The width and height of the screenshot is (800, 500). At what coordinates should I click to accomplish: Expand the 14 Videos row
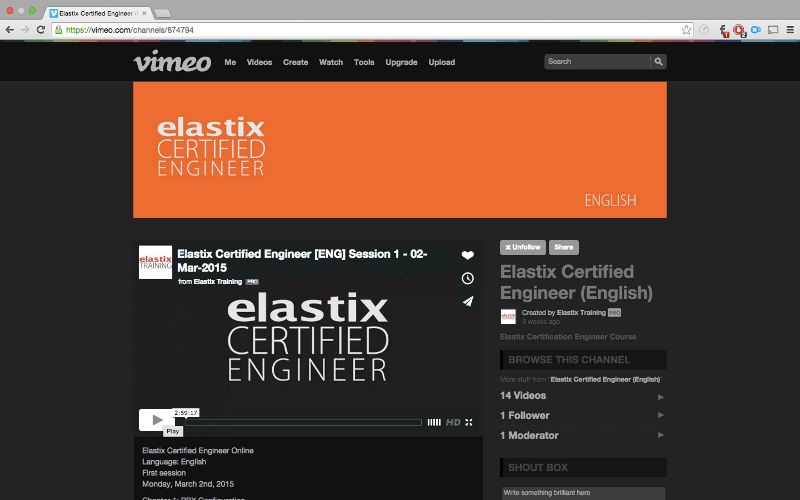click(582, 396)
